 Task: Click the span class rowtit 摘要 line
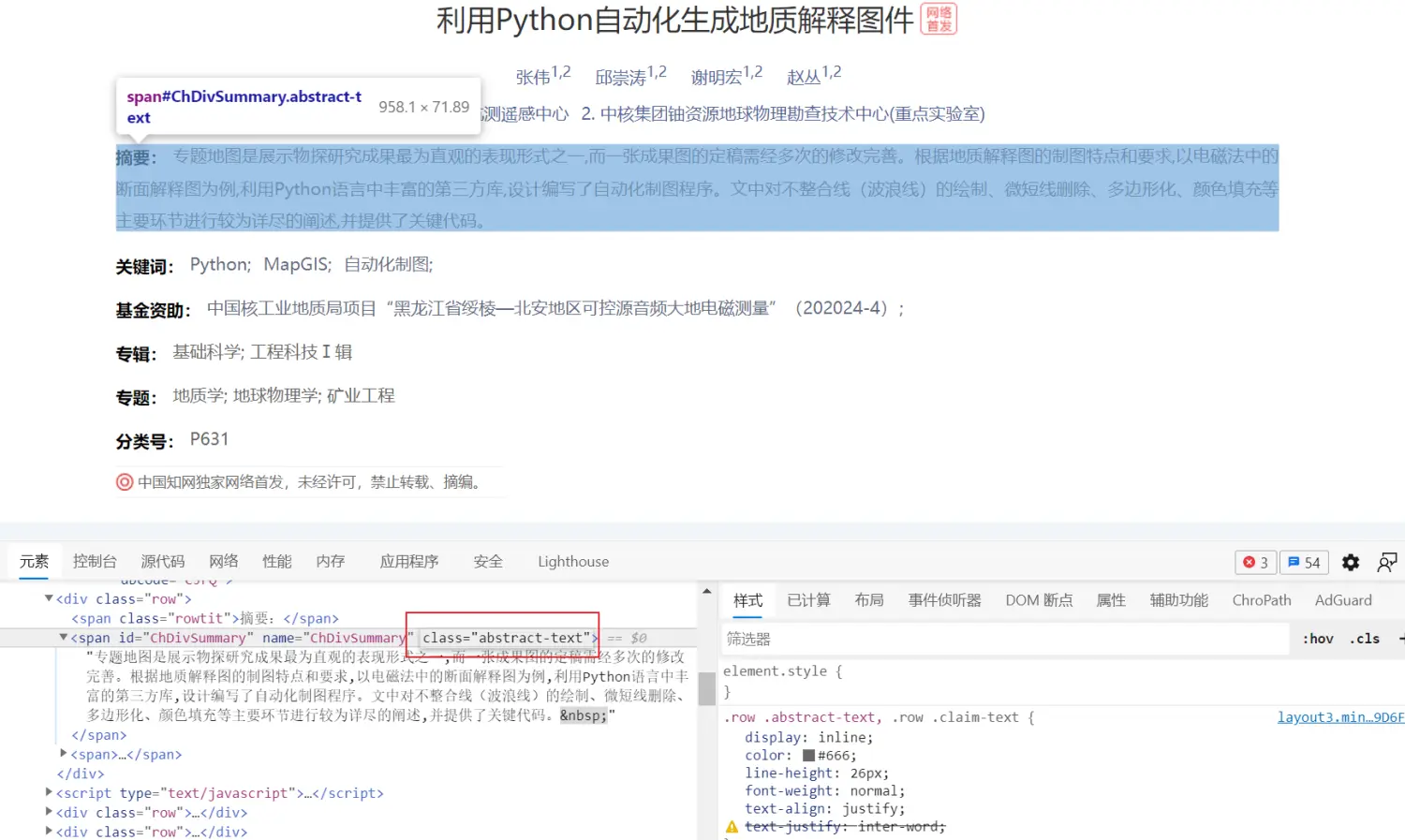pyautogui.click(x=205, y=618)
